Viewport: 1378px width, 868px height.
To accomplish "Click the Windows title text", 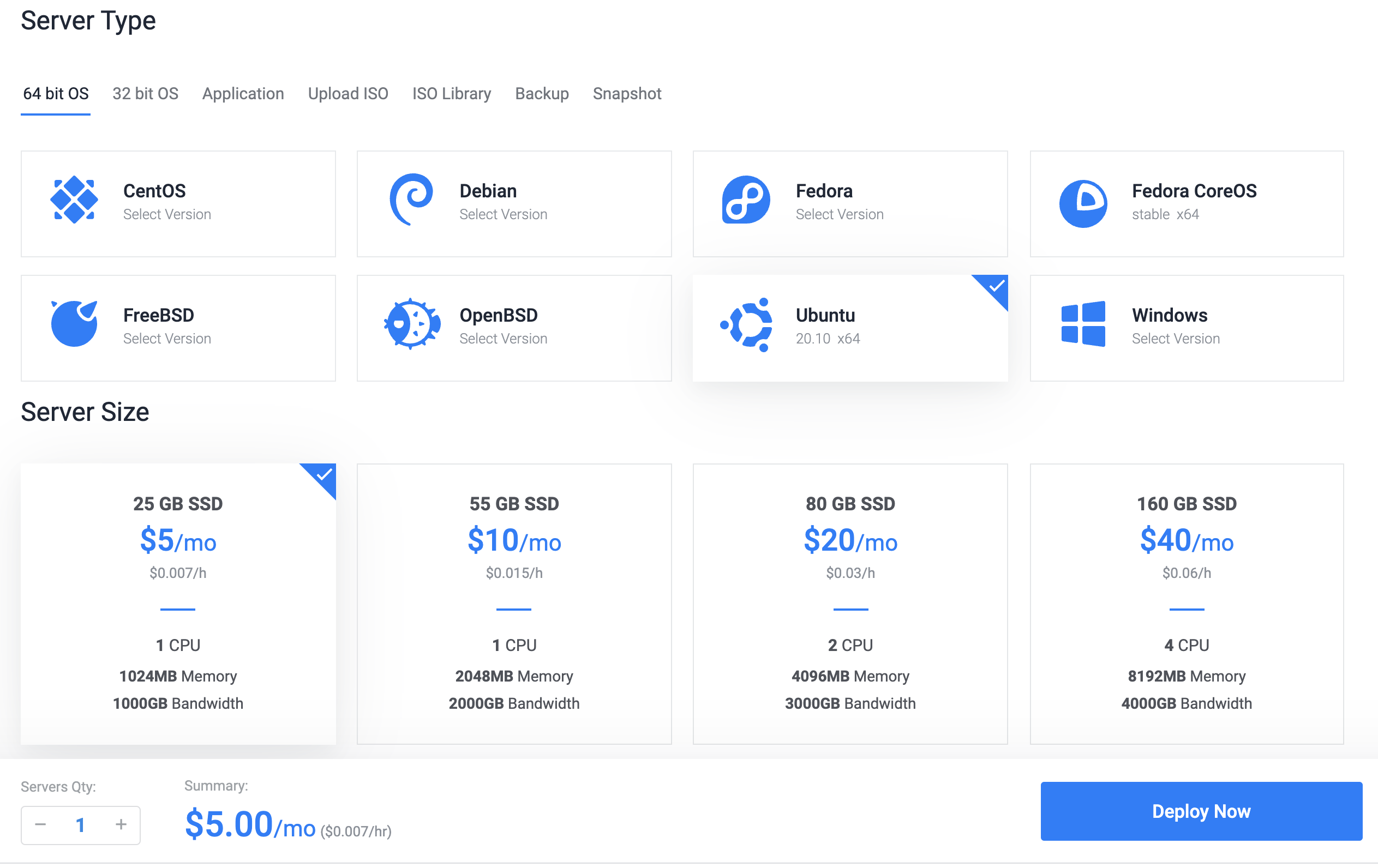I will [1170, 315].
